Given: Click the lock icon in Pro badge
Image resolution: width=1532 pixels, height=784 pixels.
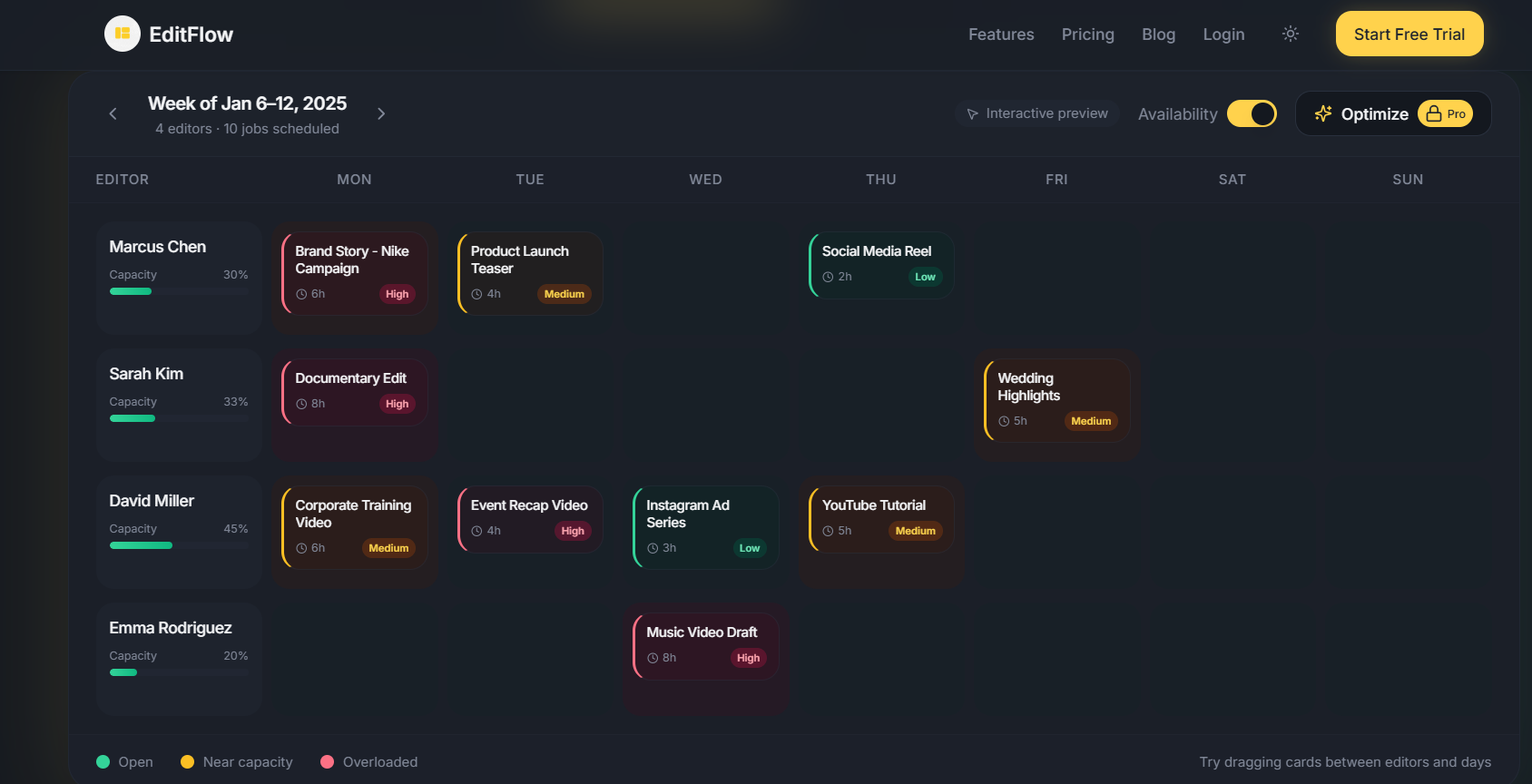Looking at the screenshot, I should point(1434,113).
